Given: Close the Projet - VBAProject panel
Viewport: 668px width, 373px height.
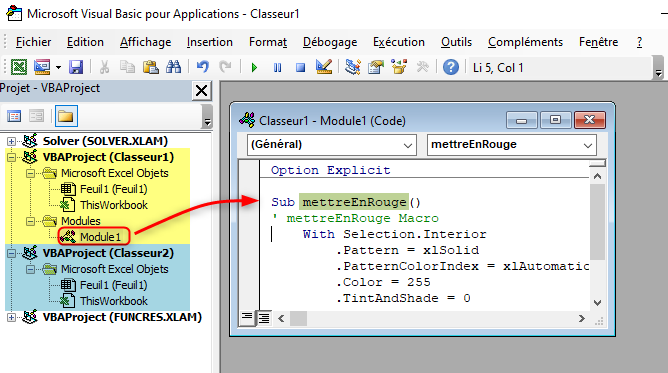Looking at the screenshot, I should (x=201, y=90).
